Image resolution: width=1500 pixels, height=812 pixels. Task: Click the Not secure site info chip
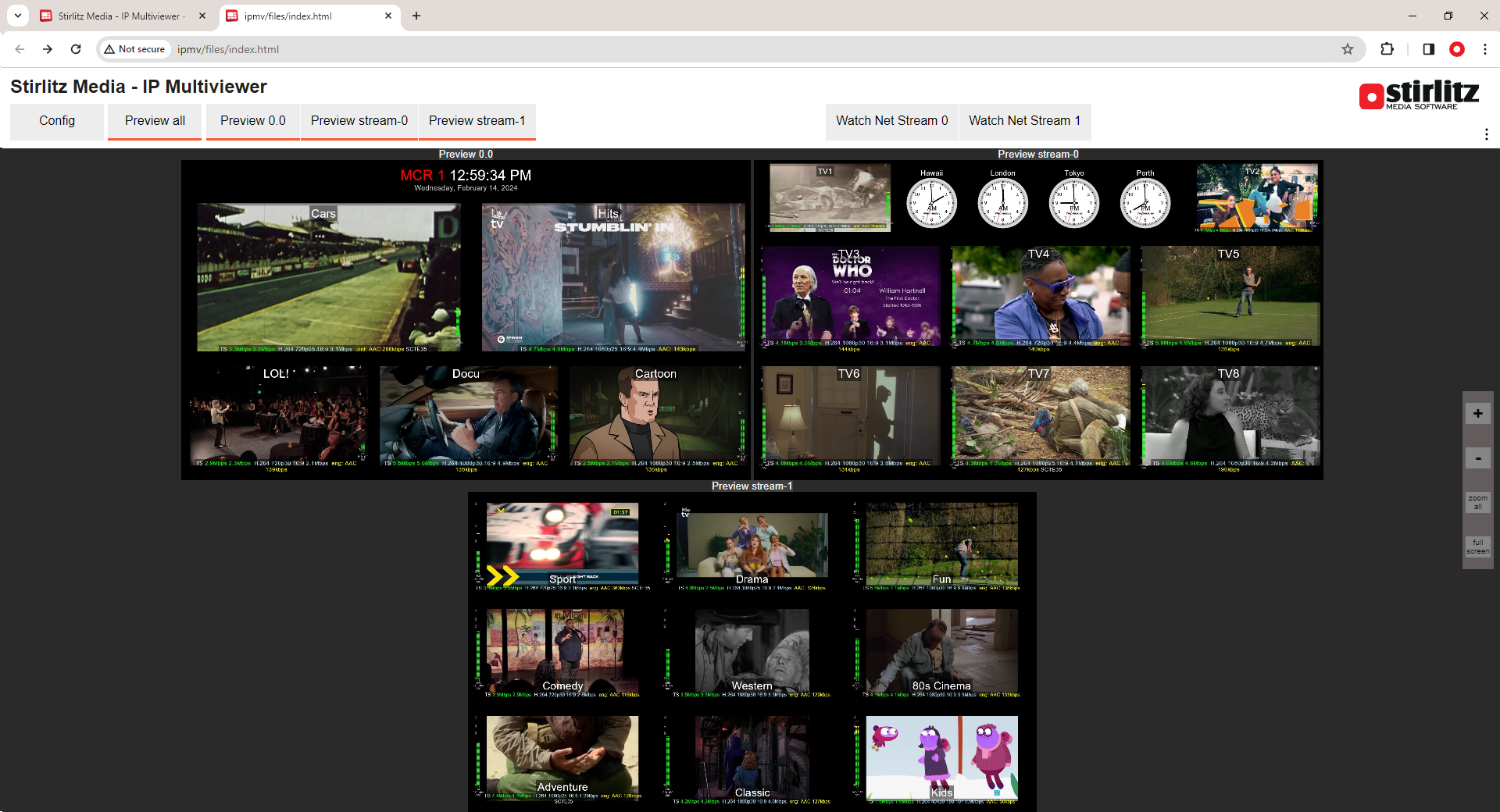[134, 49]
